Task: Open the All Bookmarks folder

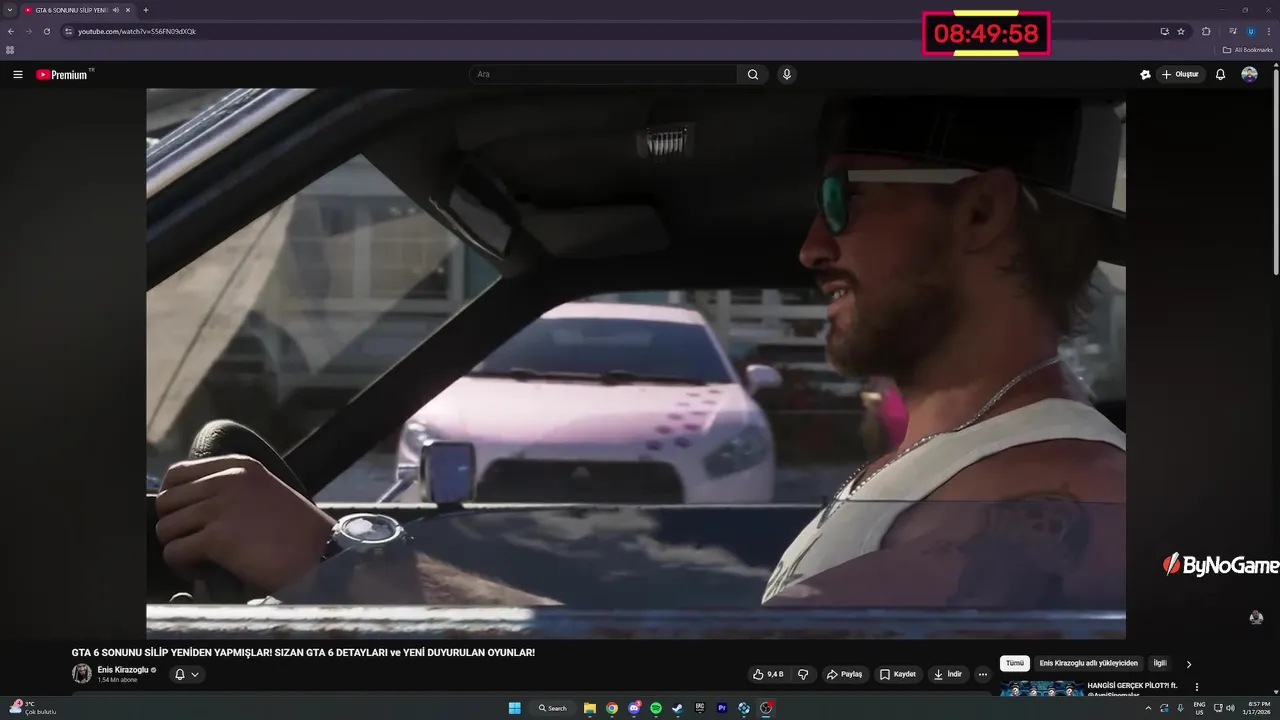Action: tap(1248, 50)
